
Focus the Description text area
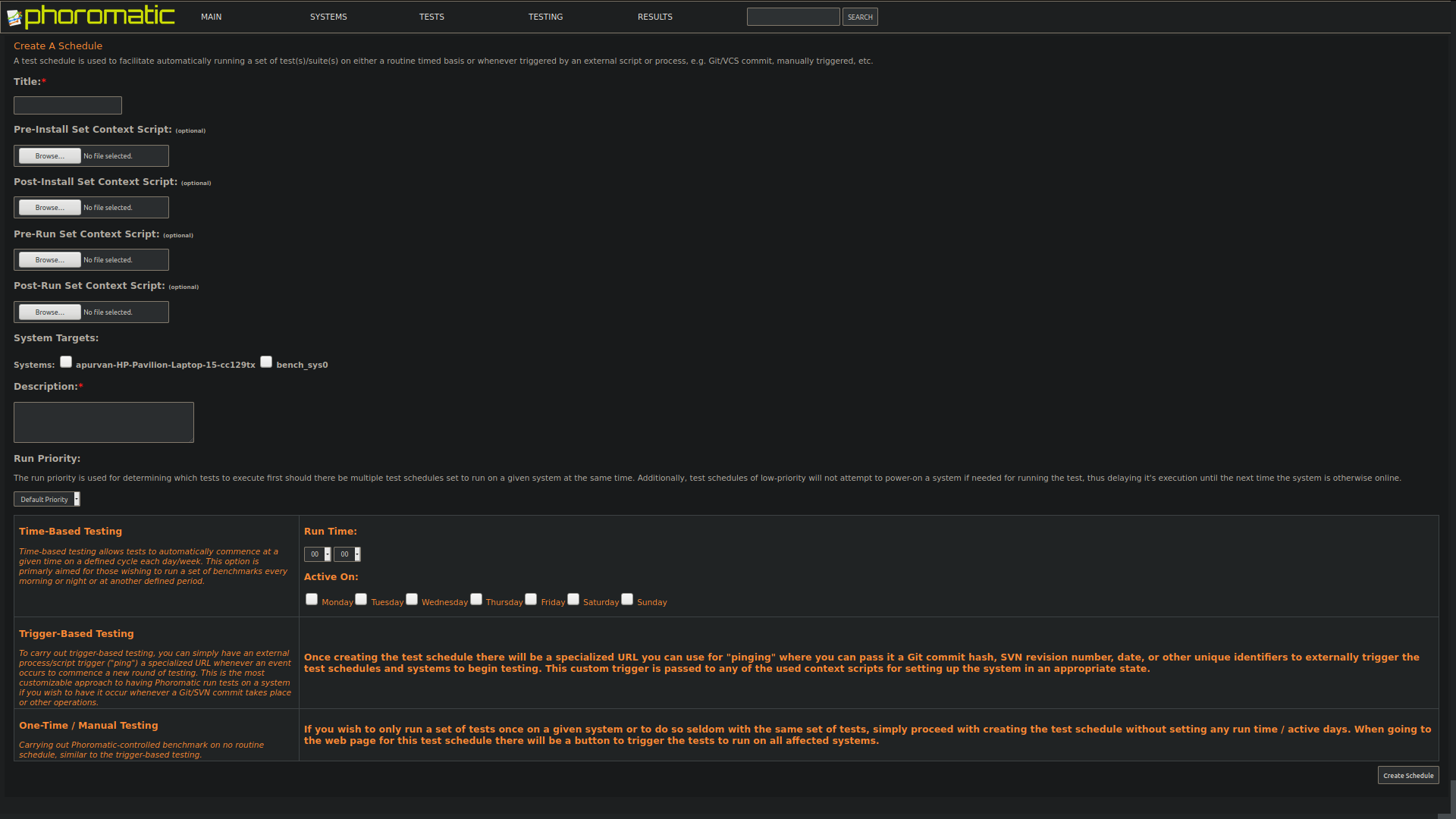point(104,422)
